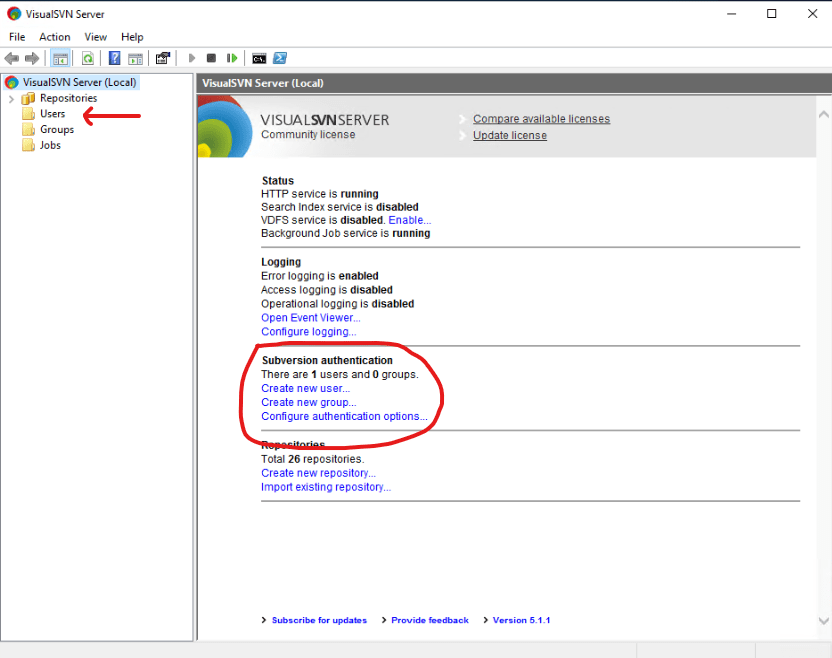Click Provide feedback link
The width and height of the screenshot is (832, 658).
coord(430,620)
